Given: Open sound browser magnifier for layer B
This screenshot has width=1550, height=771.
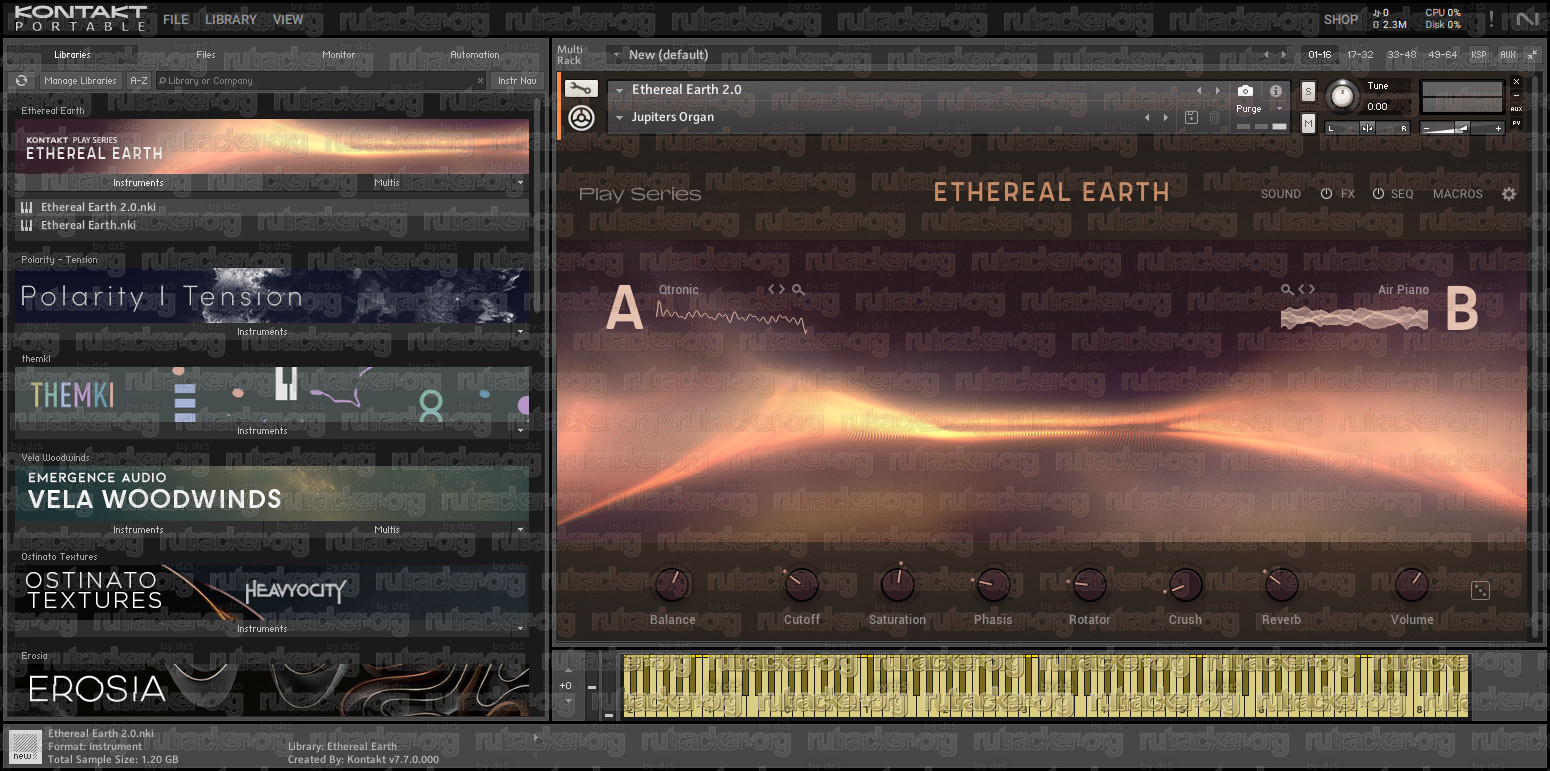Looking at the screenshot, I should click(1287, 290).
